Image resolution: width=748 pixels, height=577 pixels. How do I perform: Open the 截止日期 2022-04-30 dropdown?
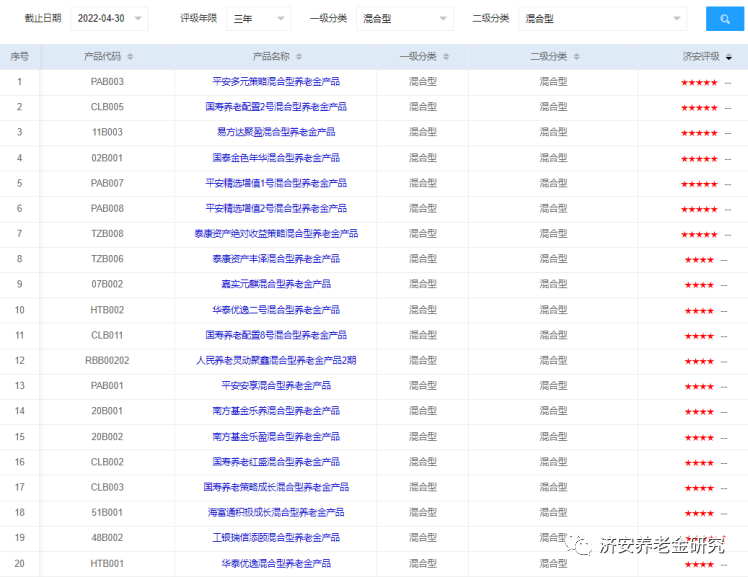[110, 19]
